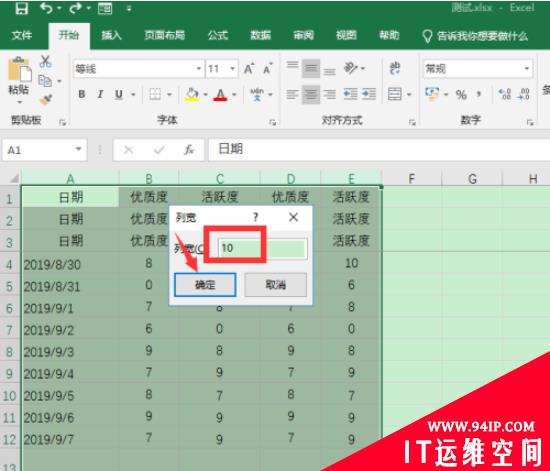Open the 公式 ribbon tab

217,35
